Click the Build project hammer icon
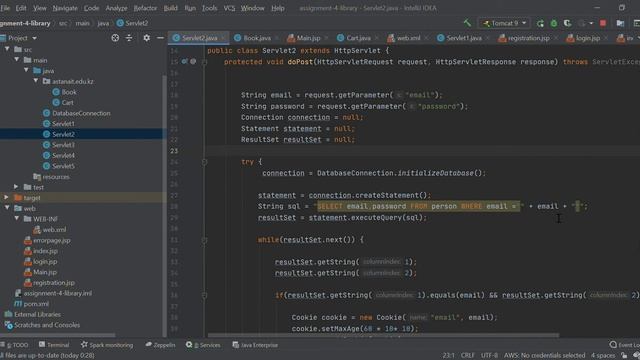The image size is (640, 360). (467, 23)
